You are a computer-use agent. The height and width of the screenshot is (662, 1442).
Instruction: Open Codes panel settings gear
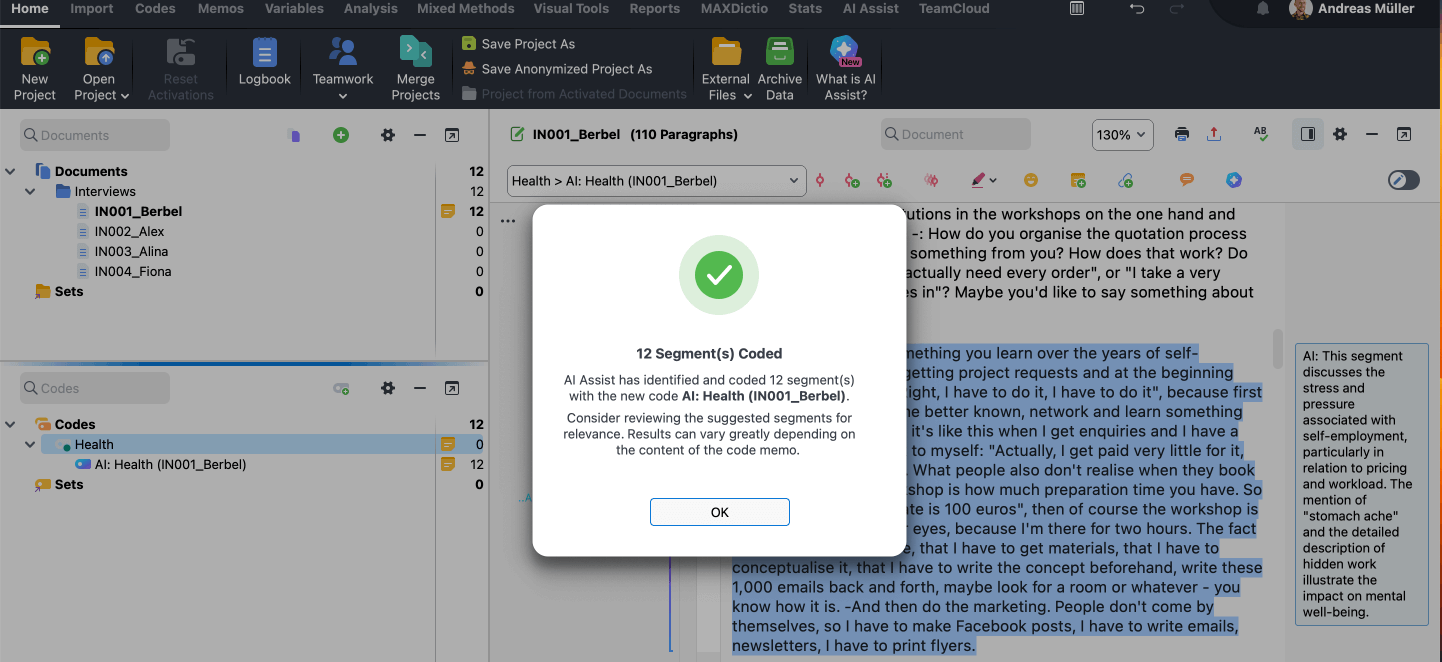point(388,388)
